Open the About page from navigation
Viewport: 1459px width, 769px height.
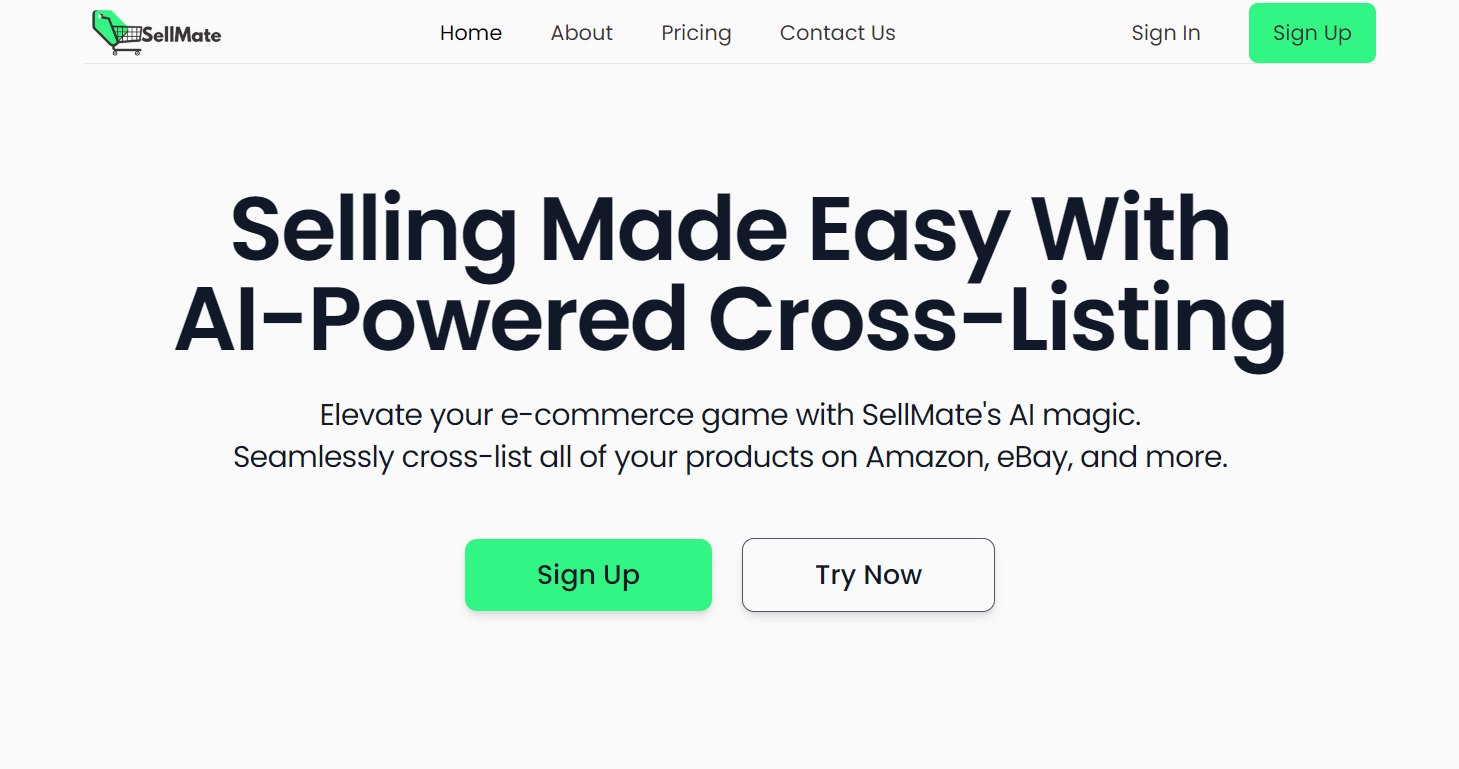(x=581, y=33)
